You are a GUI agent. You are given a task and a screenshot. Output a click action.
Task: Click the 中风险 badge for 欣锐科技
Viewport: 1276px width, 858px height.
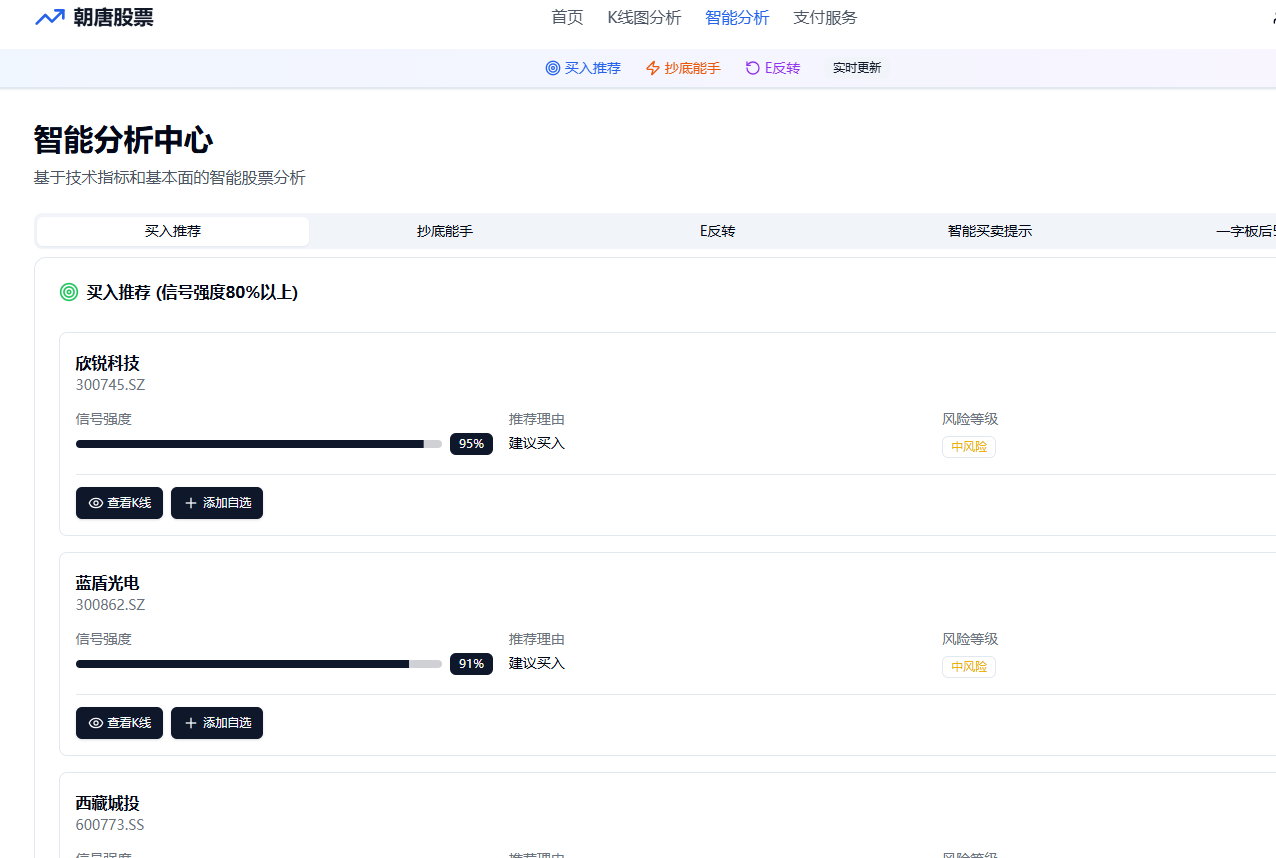click(x=968, y=447)
